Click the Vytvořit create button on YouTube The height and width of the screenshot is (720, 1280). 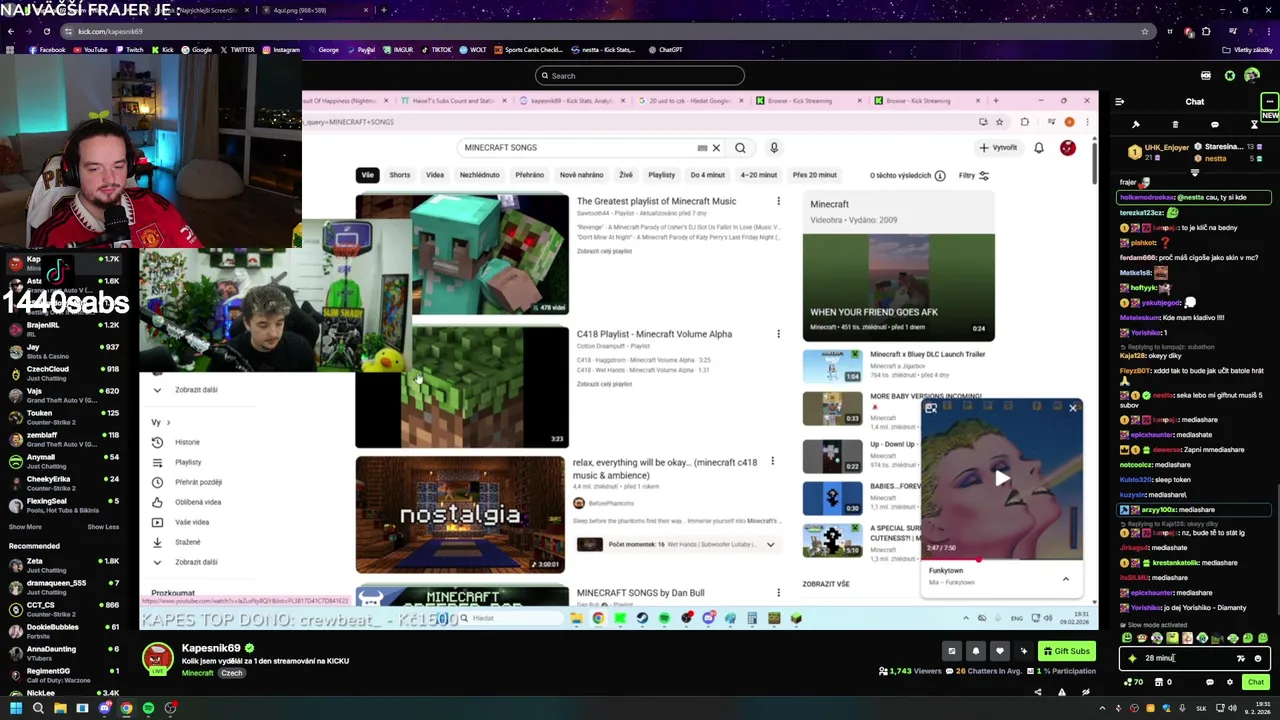point(998,148)
